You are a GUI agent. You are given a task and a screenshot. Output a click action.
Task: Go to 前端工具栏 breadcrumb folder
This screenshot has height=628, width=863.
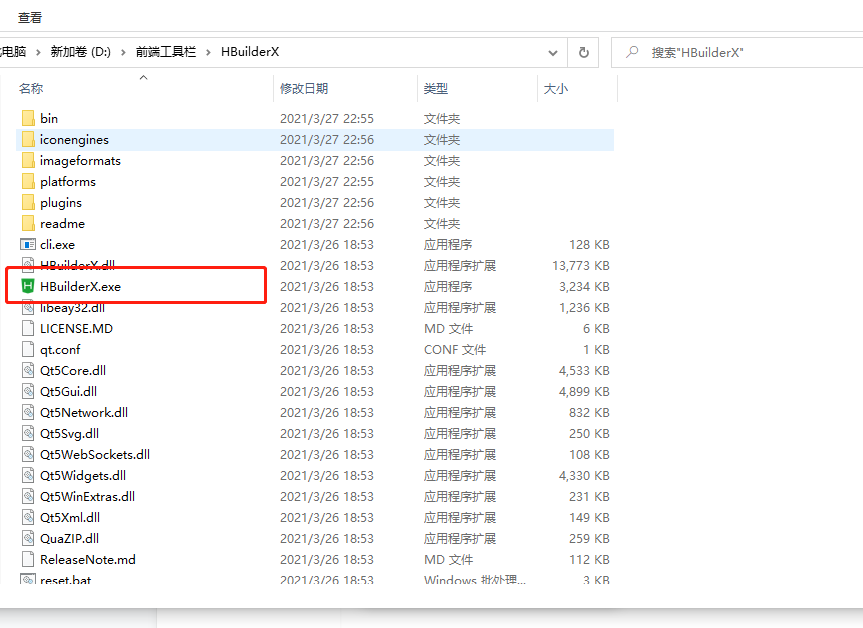pyautogui.click(x=166, y=52)
